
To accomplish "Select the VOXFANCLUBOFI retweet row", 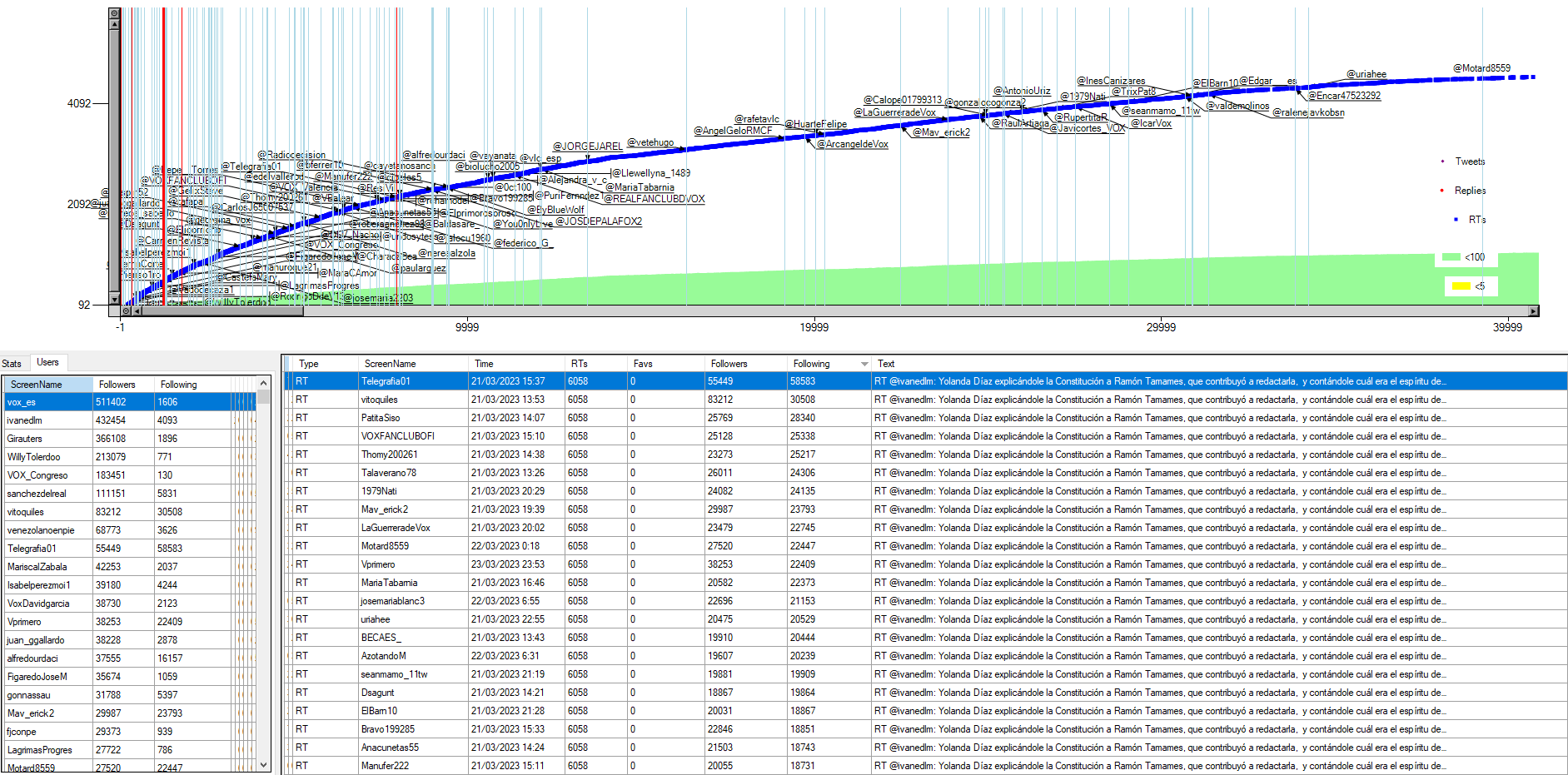I will click(926, 436).
